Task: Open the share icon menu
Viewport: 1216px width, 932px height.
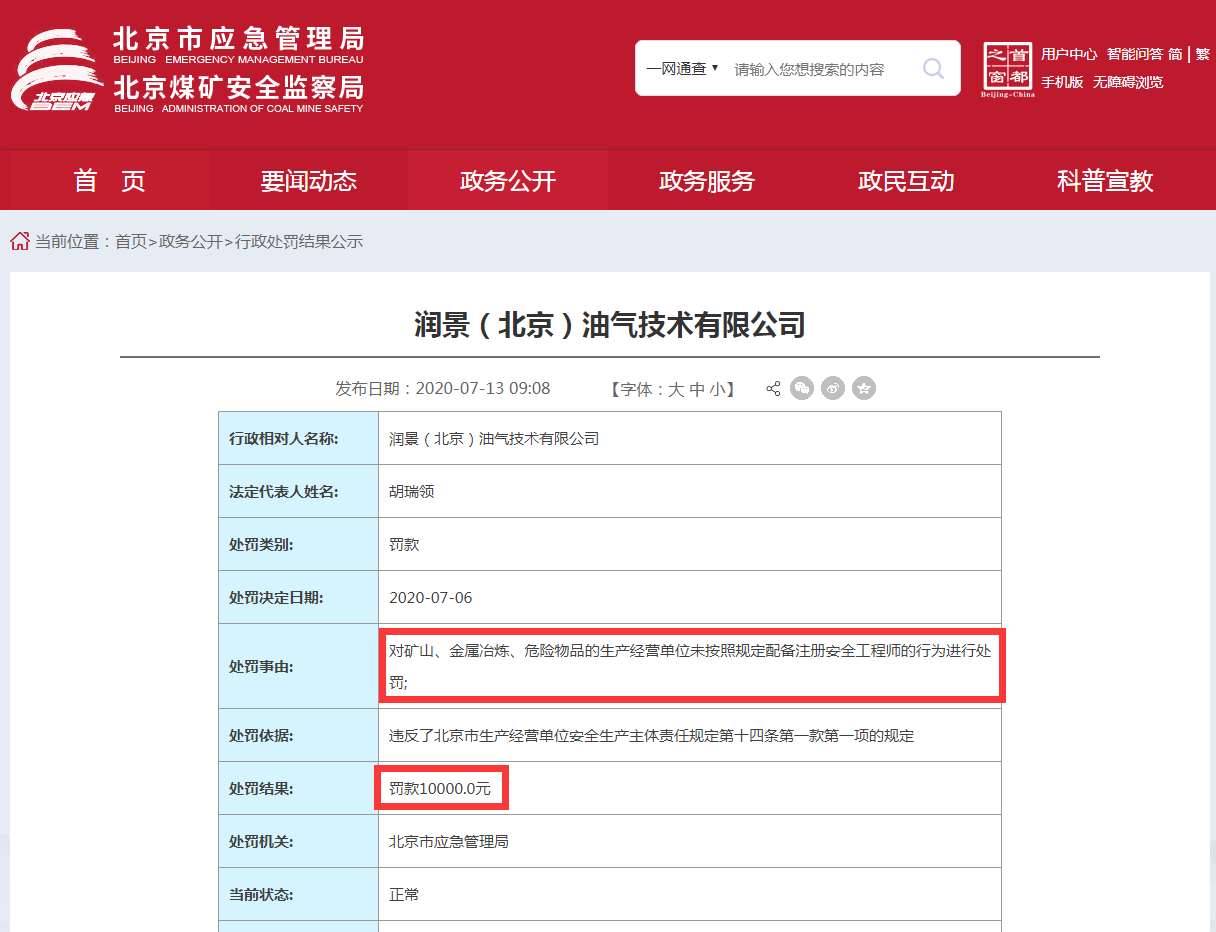Action: point(773,389)
